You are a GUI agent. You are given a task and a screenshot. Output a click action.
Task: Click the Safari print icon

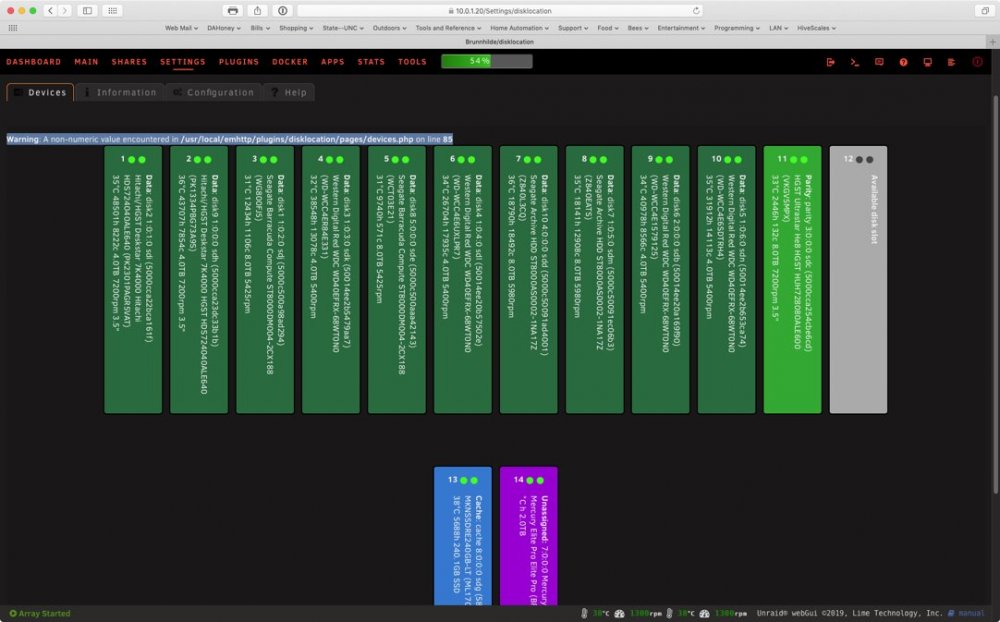(x=233, y=11)
